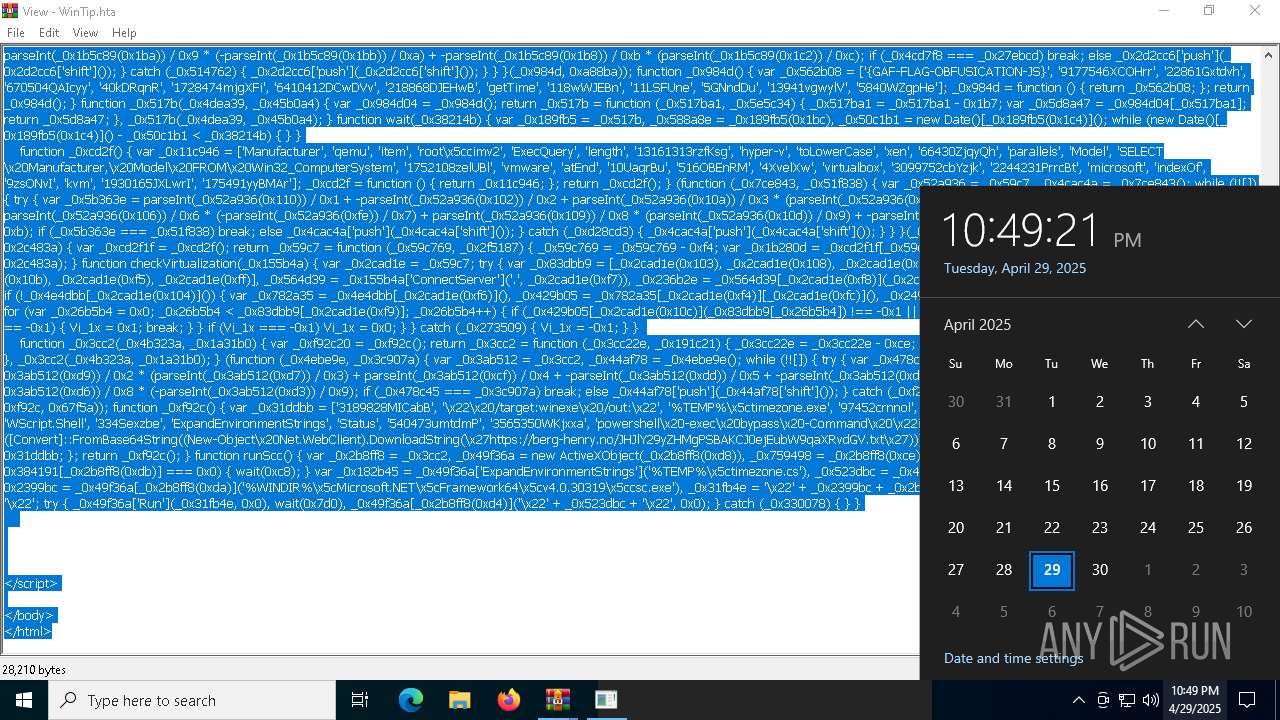Screen dimensions: 1280x720
Task: Select April 29 in the calendar
Action: pyautogui.click(x=1052, y=570)
